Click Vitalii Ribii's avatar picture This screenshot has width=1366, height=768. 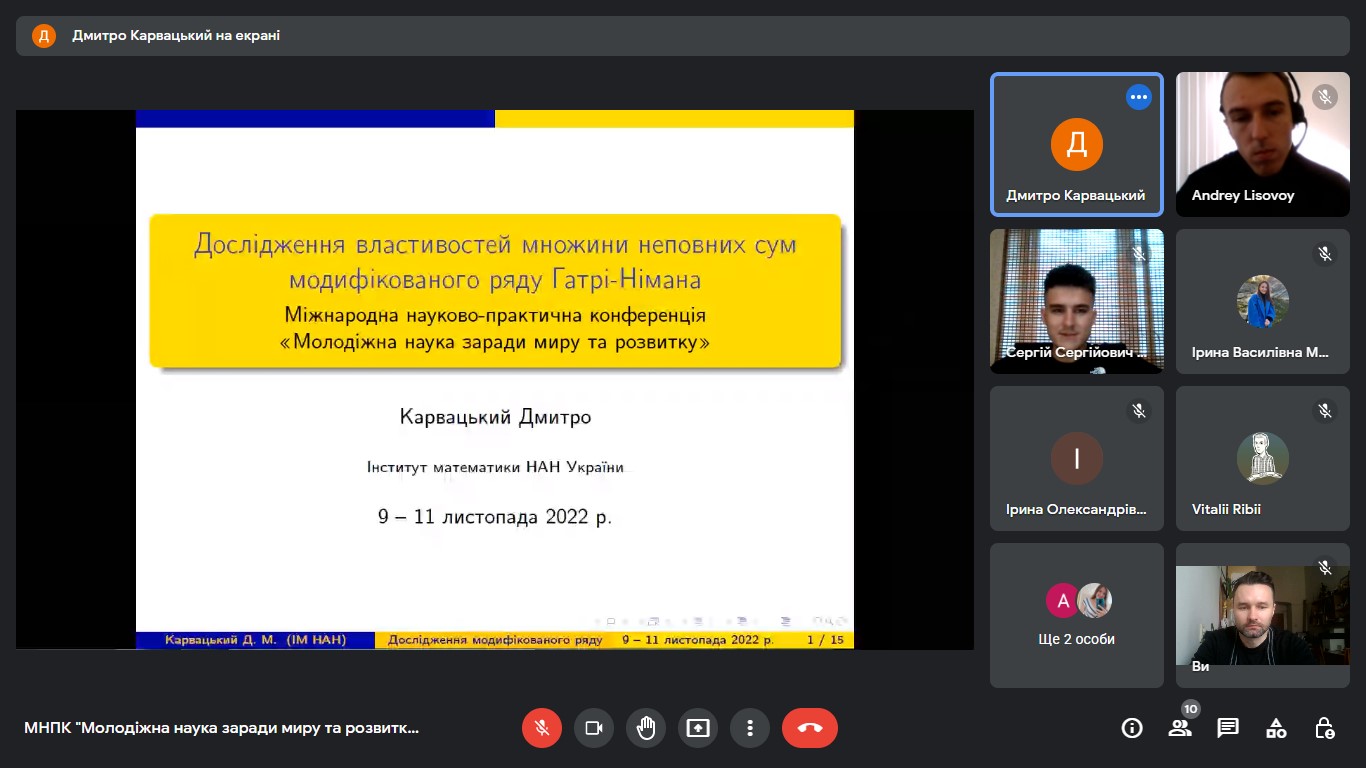tap(1263, 458)
